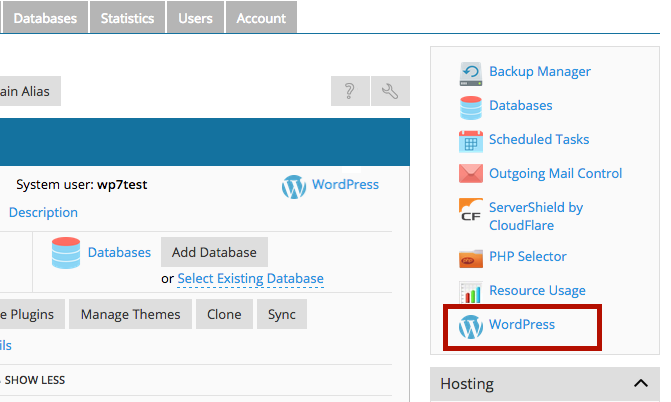Click the CloudFlare ServerShield icon
This screenshot has width=671, height=402.
(471, 210)
